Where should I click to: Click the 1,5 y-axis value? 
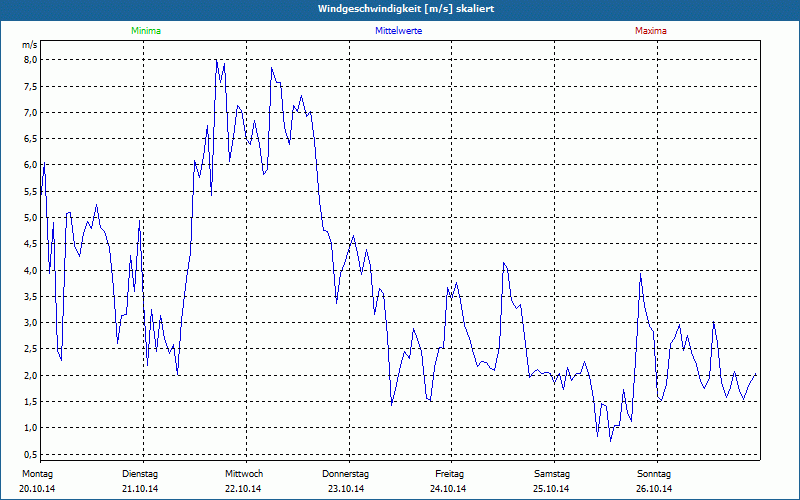[31, 402]
